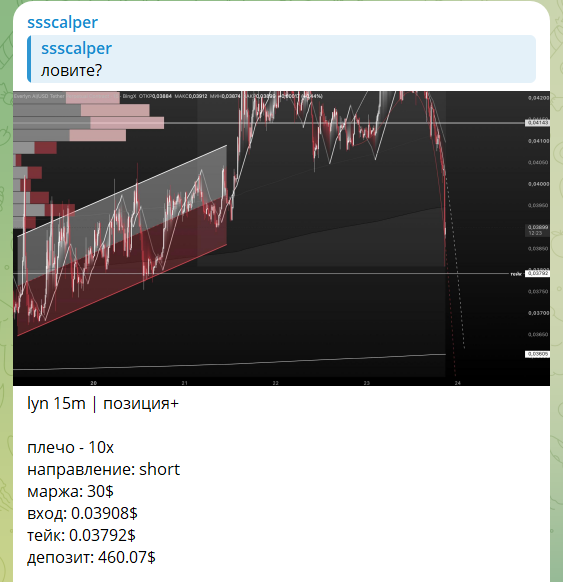Click the line 'депозит: 460.07$'
Viewport: 563px width, 582px height.
tap(91, 557)
